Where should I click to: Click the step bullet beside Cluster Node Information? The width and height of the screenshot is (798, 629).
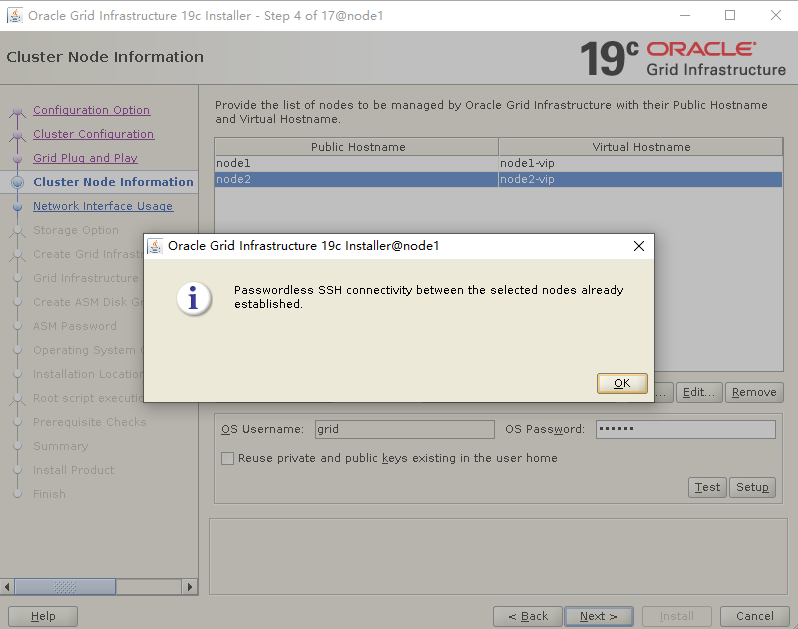17,182
